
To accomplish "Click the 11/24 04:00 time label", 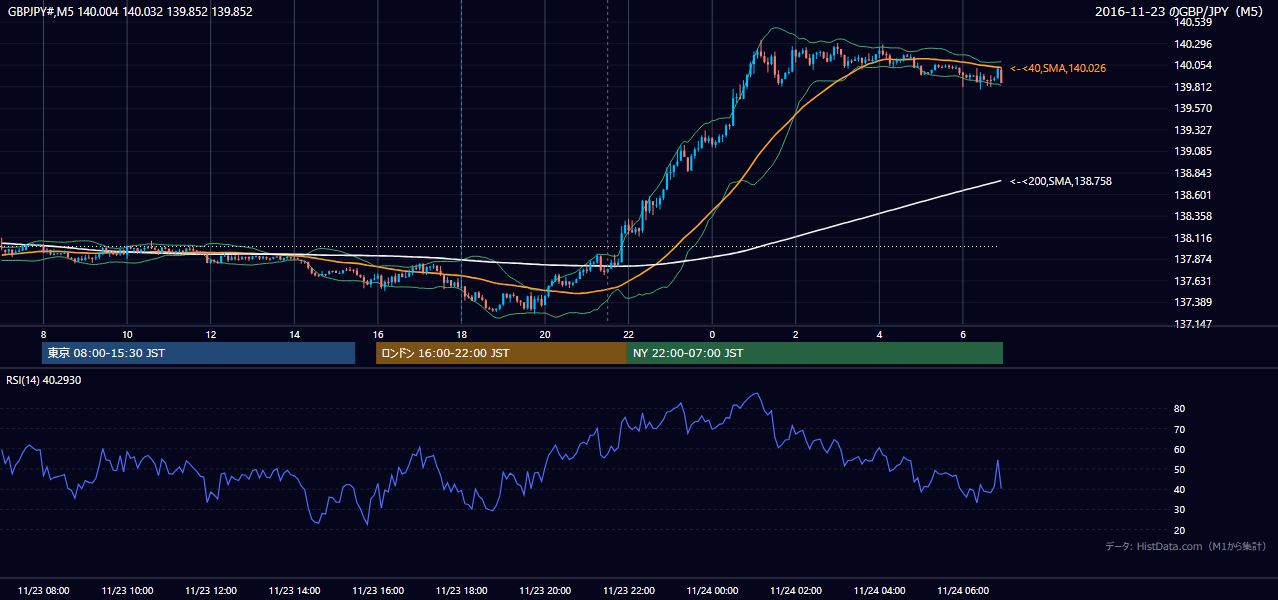I will coord(879,591).
